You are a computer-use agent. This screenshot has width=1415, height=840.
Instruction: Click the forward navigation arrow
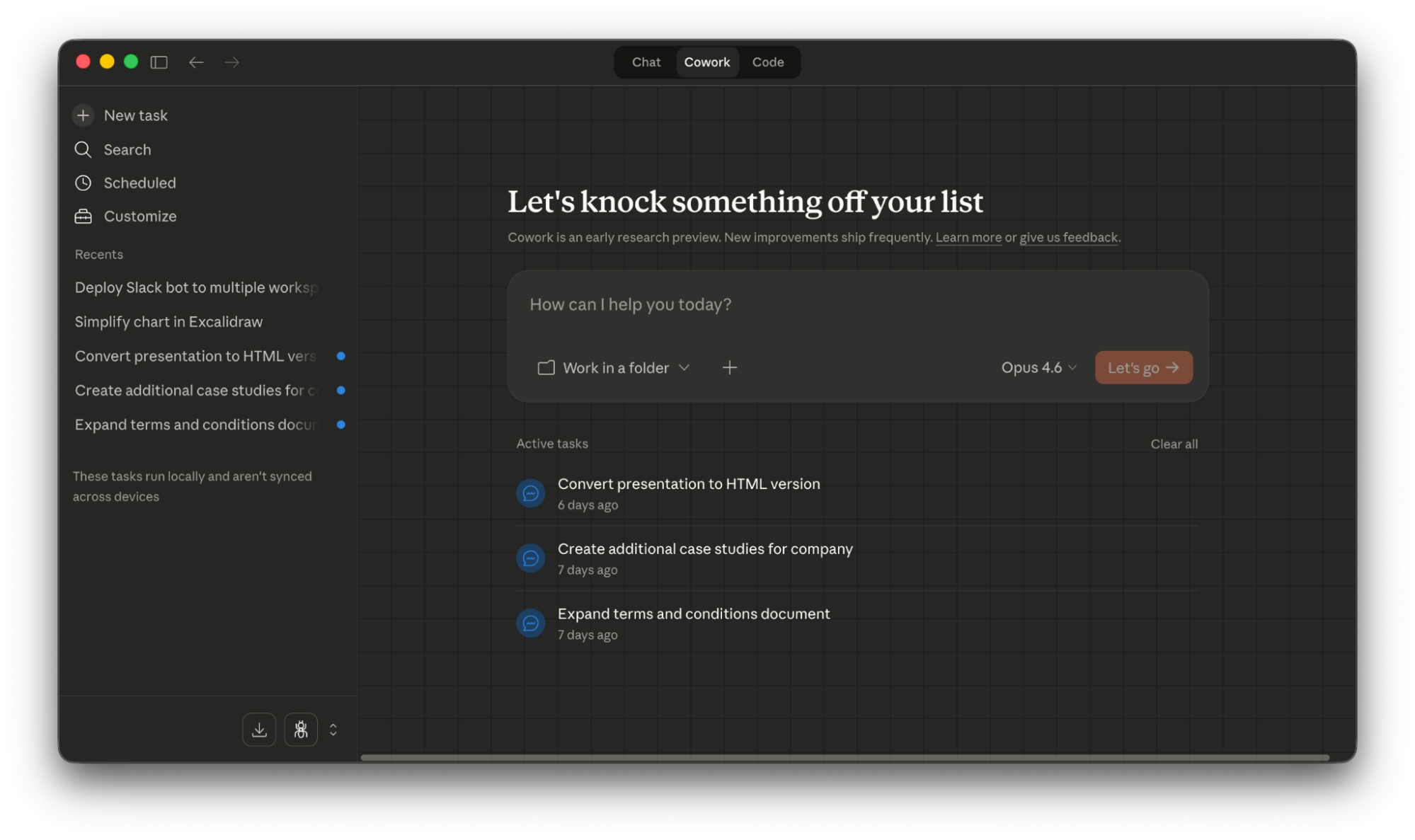[x=231, y=62]
